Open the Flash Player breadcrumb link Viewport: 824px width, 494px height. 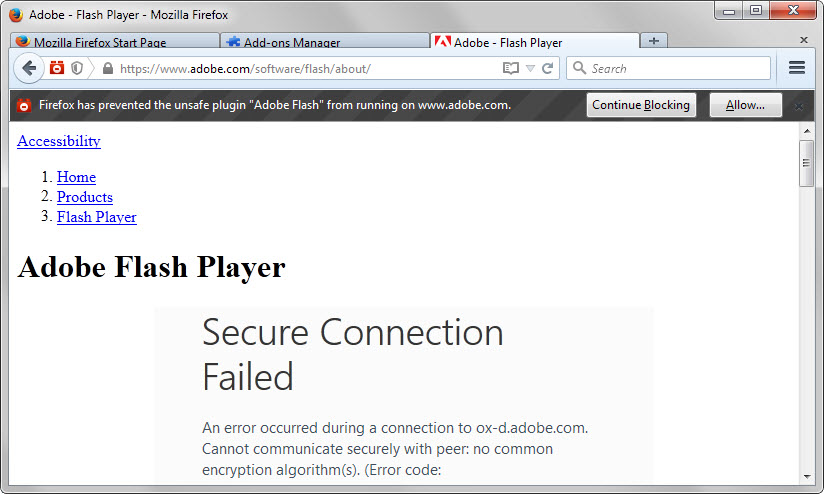[x=97, y=217]
